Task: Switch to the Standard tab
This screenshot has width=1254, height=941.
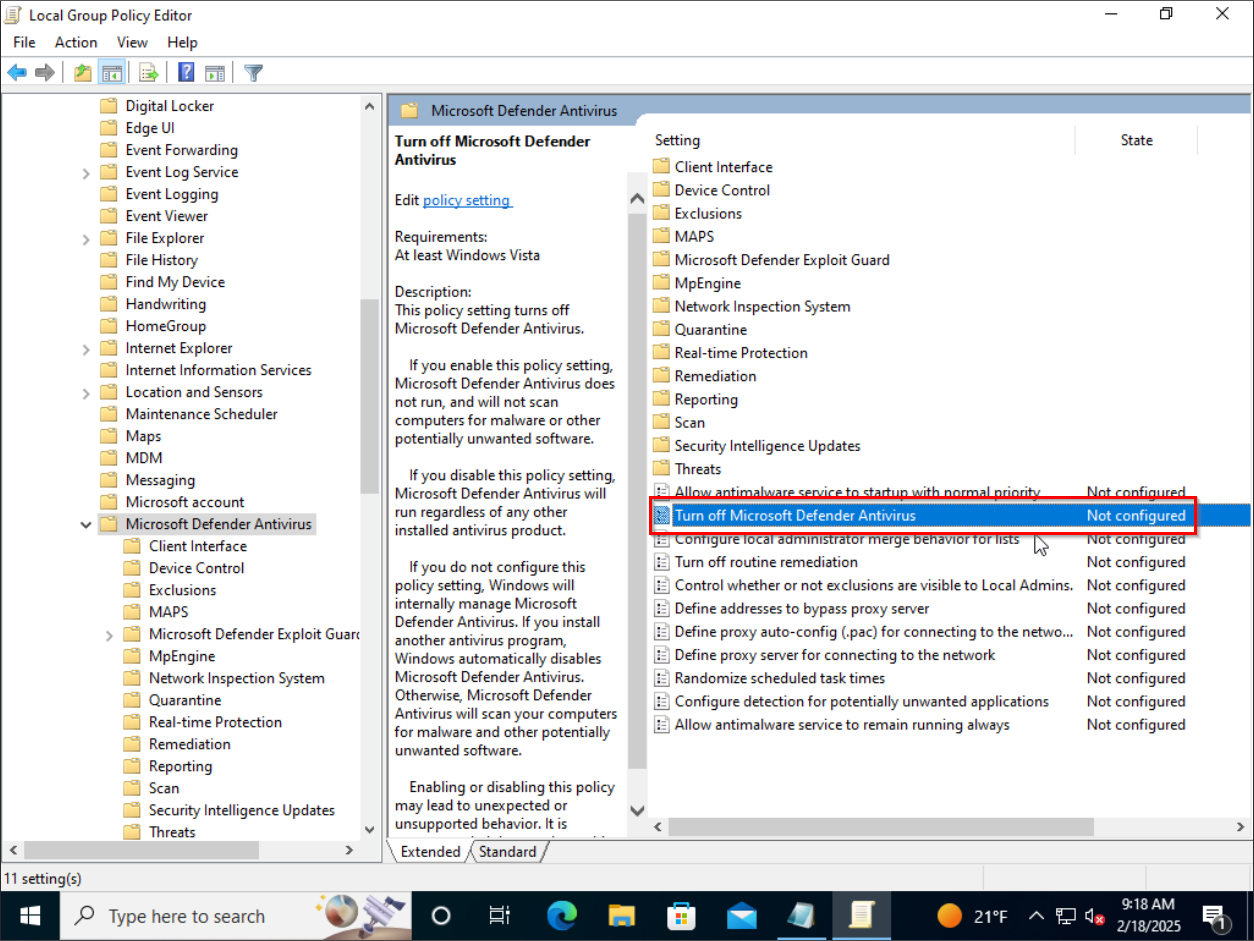Action: click(x=507, y=852)
